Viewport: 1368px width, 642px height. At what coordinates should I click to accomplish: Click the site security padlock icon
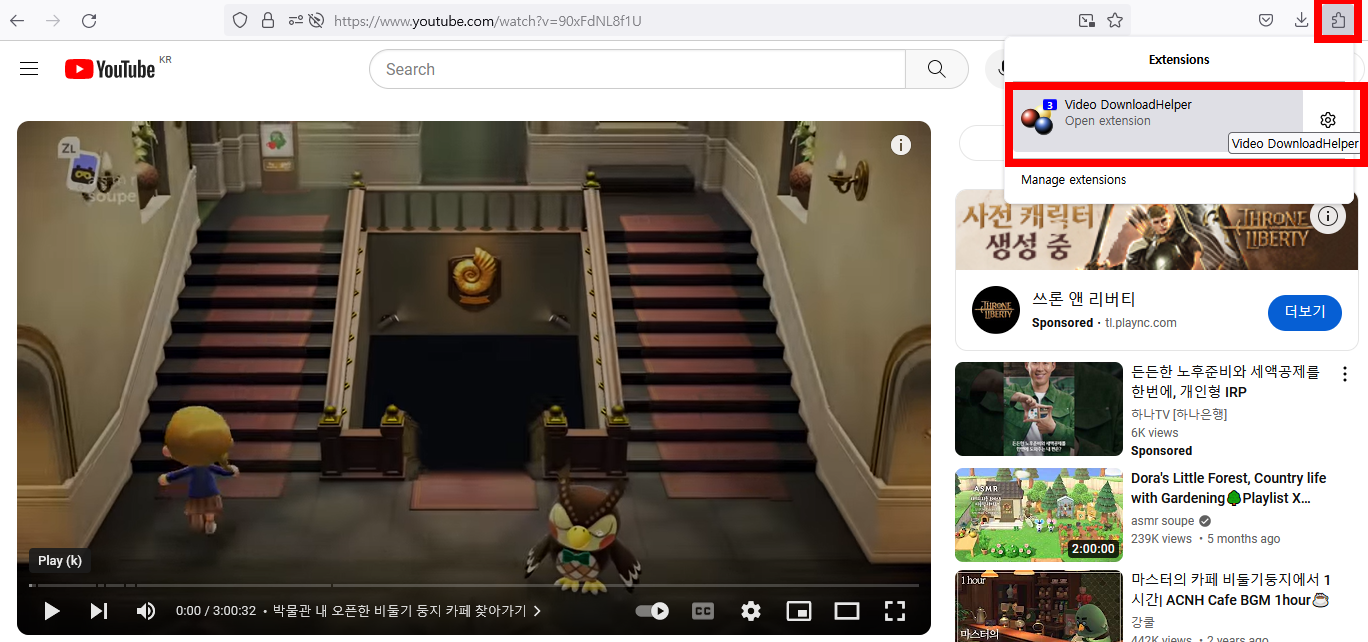[267, 20]
